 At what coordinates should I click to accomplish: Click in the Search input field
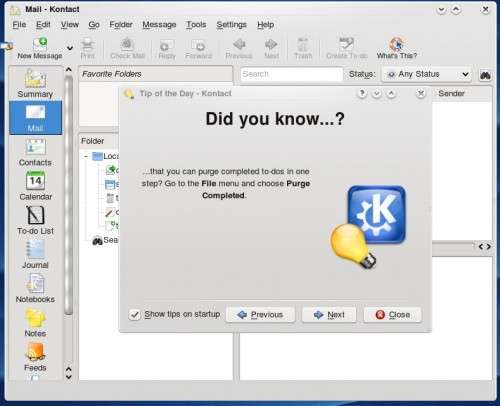point(291,74)
